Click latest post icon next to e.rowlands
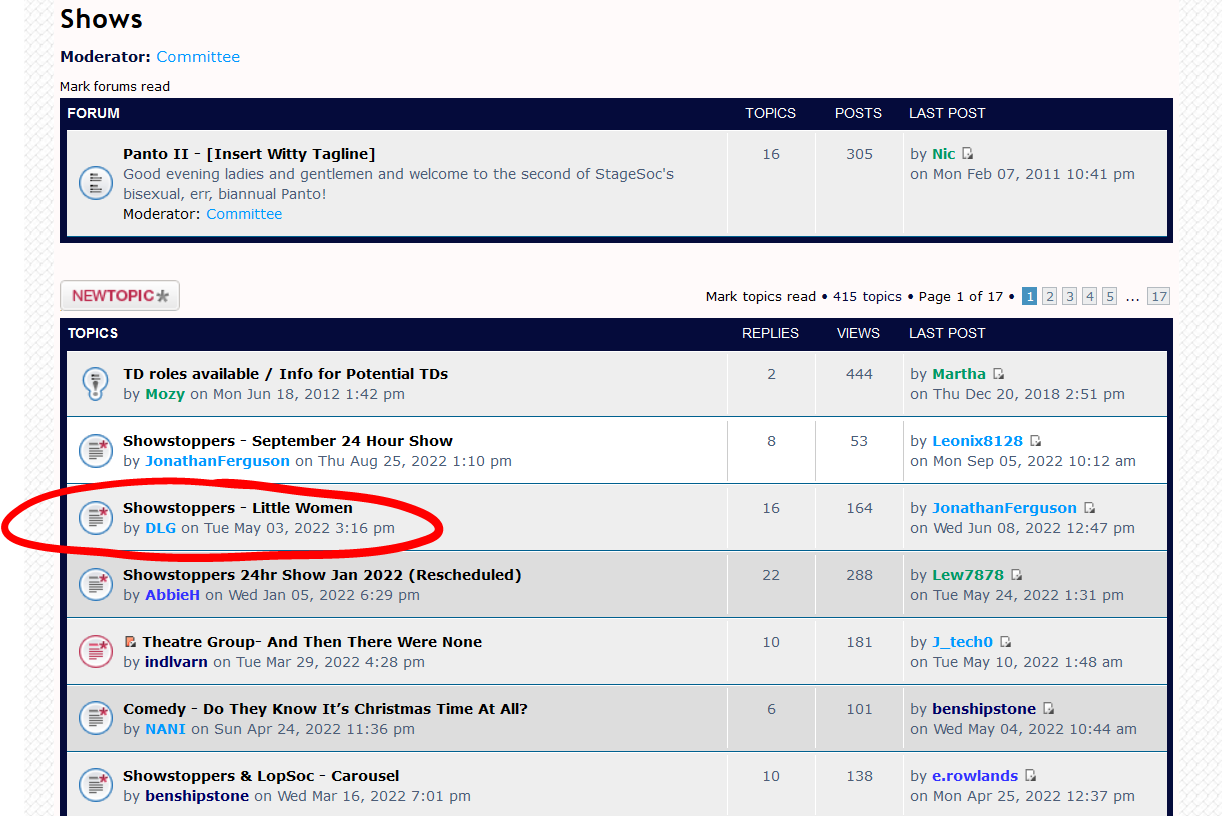This screenshot has width=1222, height=816. coord(1030,776)
